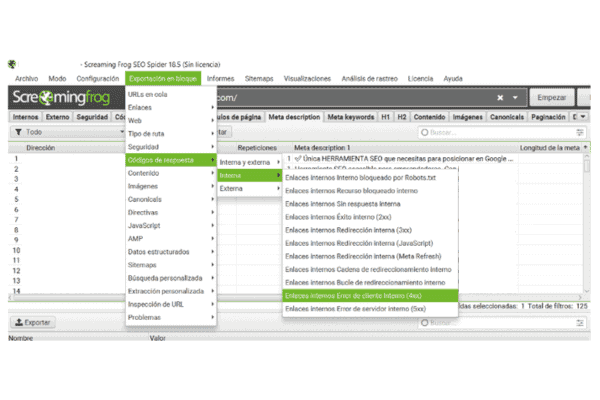600x400 pixels.
Task: Click the Empezar button
Action: [551, 98]
